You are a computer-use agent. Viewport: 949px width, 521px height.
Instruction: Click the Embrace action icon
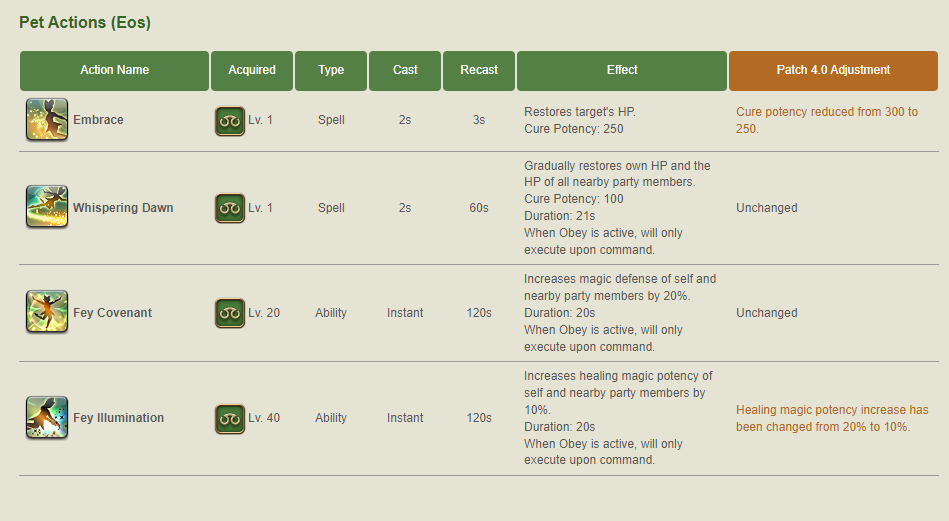47,119
